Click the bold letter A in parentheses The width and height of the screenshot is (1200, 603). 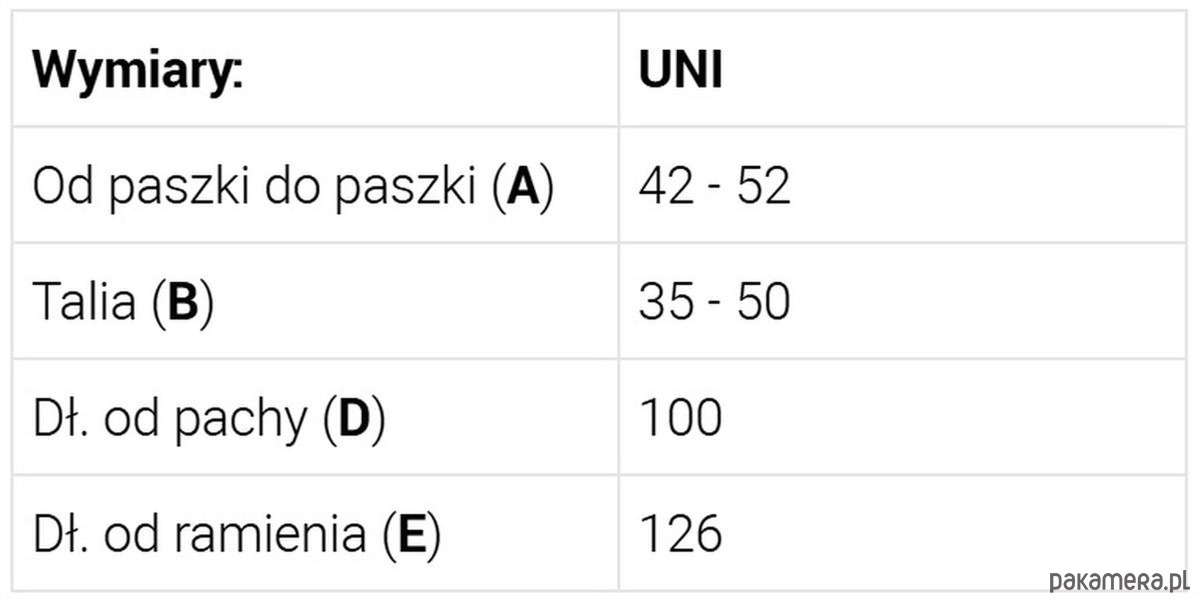(x=523, y=187)
